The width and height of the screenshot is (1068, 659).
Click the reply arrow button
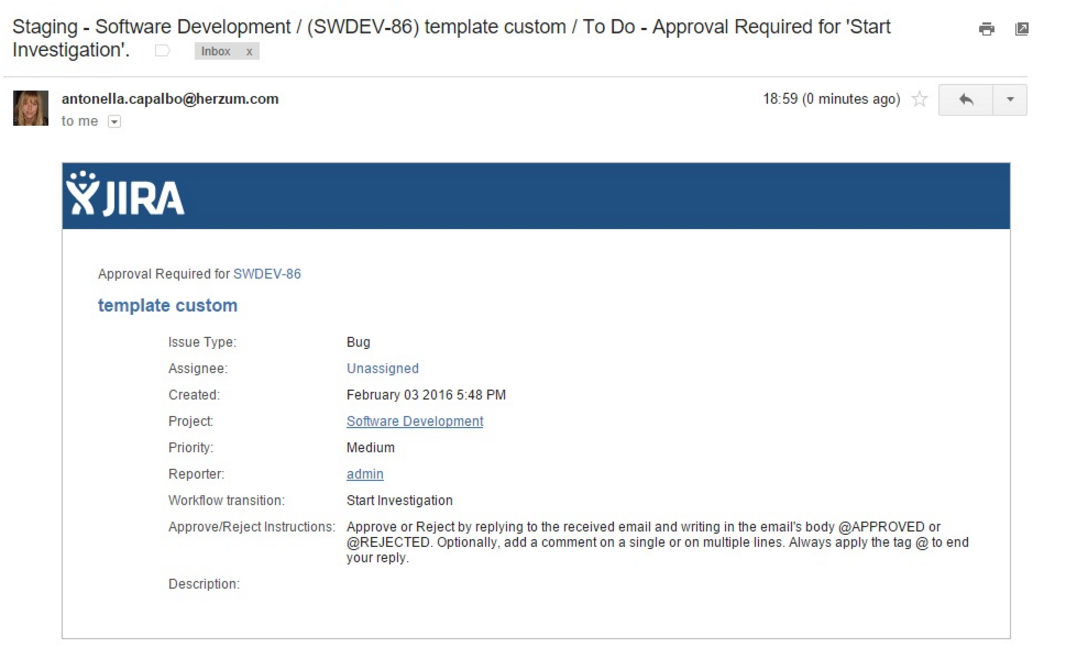pos(965,100)
